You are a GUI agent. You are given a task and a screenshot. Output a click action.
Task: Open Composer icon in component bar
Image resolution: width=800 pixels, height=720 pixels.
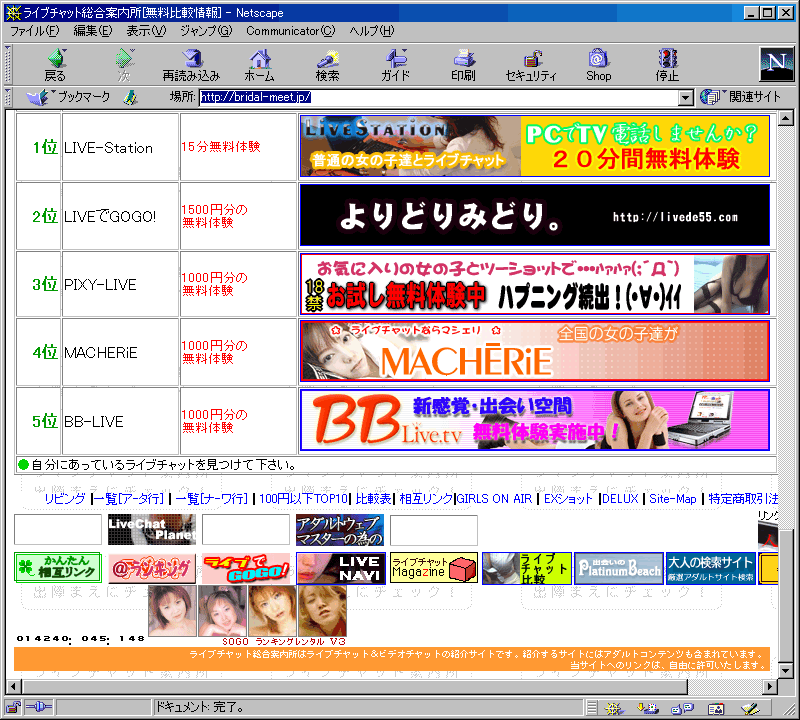coord(751,708)
